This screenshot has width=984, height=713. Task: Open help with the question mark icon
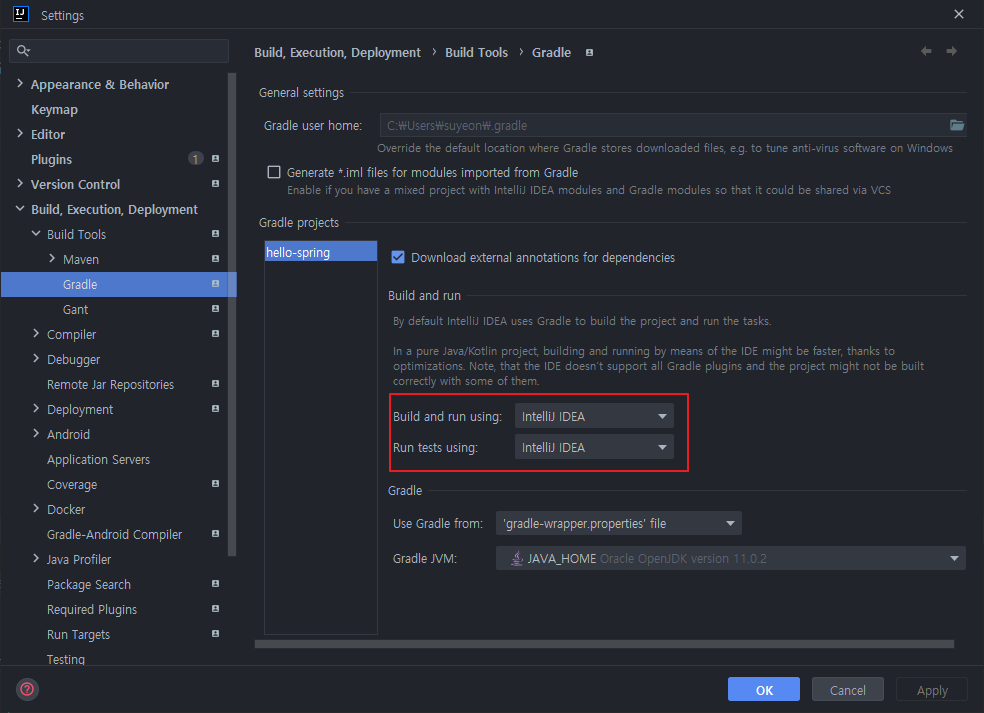tap(28, 689)
